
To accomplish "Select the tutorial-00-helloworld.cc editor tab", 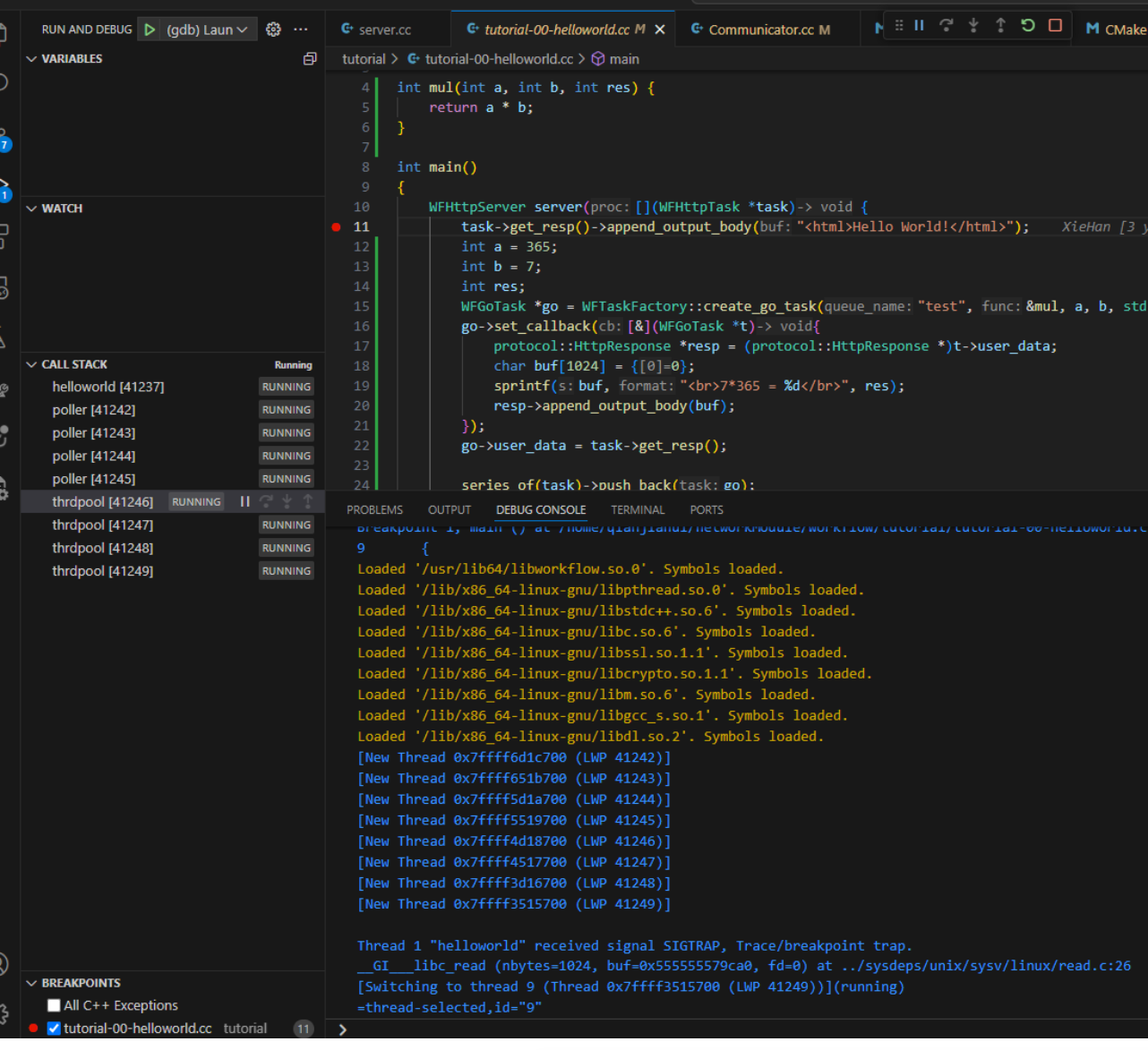I will point(555,30).
